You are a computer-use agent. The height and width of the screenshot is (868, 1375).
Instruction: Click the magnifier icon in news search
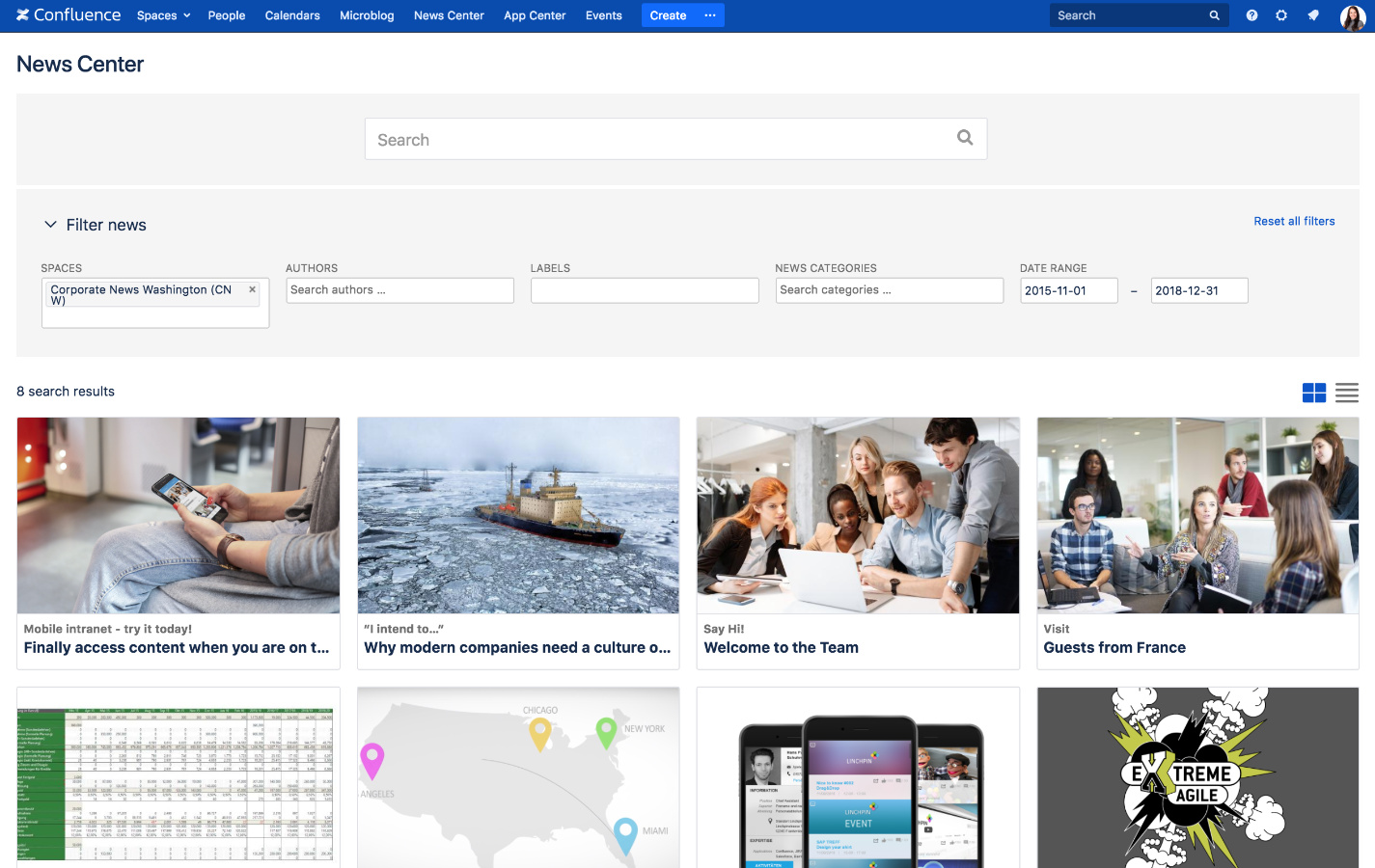pos(964,138)
